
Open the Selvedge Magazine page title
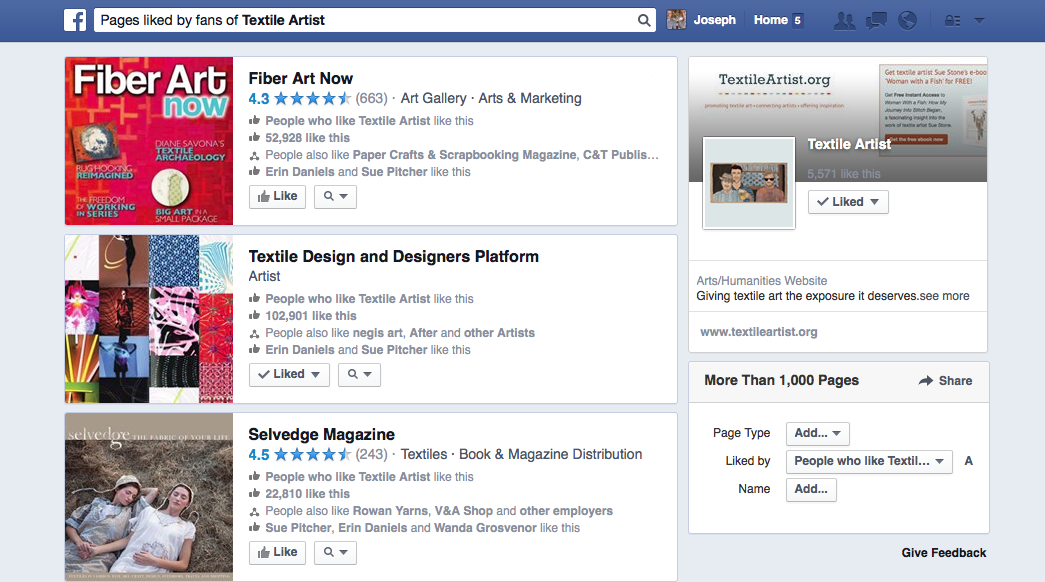click(321, 435)
